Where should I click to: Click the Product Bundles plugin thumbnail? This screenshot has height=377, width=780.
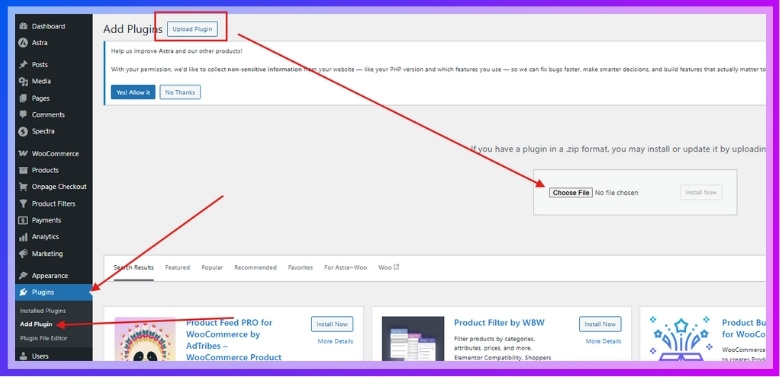681,339
